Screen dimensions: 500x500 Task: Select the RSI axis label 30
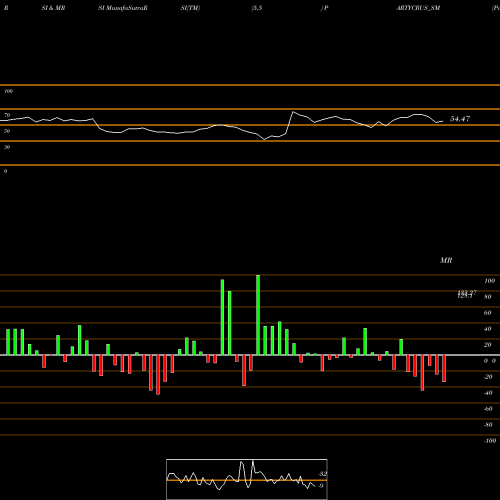(7, 147)
